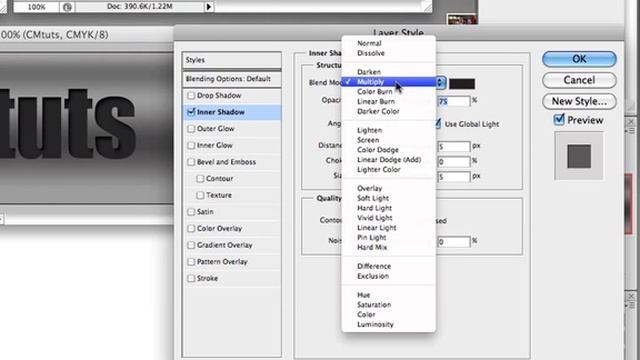This screenshot has width=640, height=360.
Task: Choose Linear Light blend mode
Action: (x=389, y=227)
